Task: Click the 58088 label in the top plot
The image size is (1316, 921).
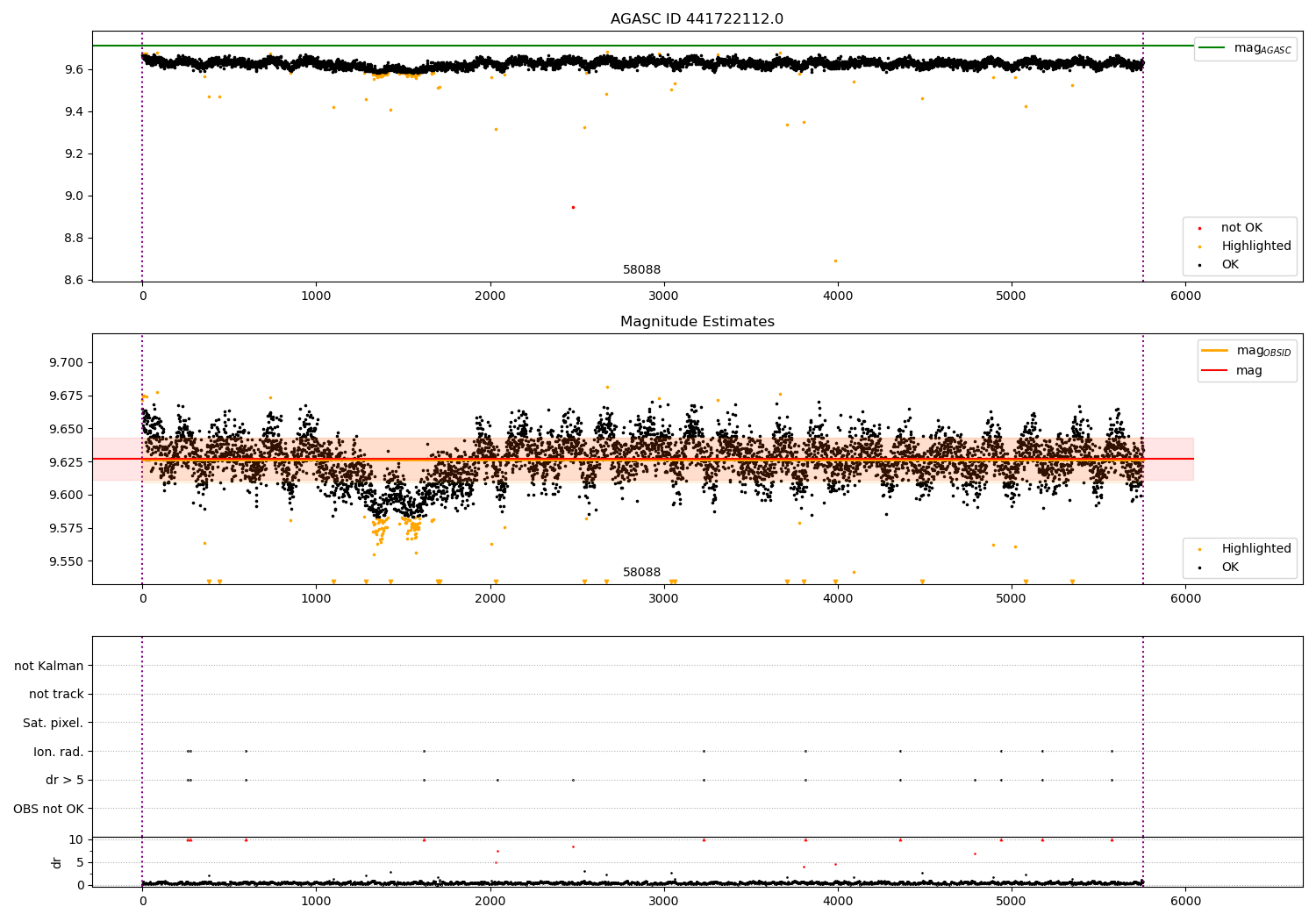Action: pos(641,270)
